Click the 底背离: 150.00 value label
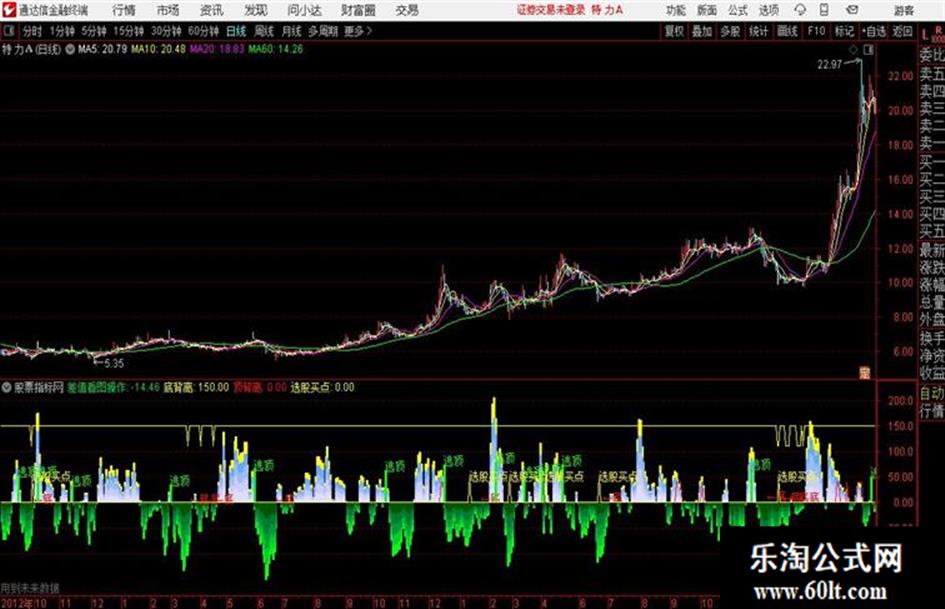Image resolution: width=945 pixels, height=609 pixels. (196, 388)
